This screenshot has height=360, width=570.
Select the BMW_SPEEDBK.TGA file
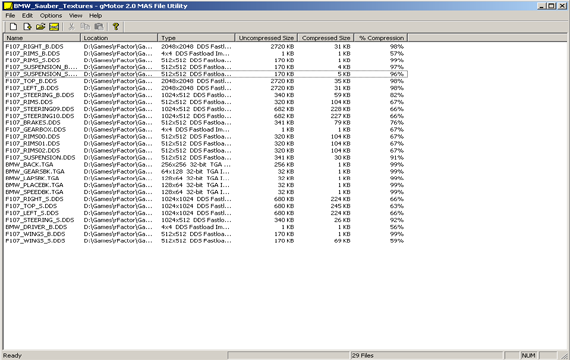pyautogui.click(x=35, y=192)
